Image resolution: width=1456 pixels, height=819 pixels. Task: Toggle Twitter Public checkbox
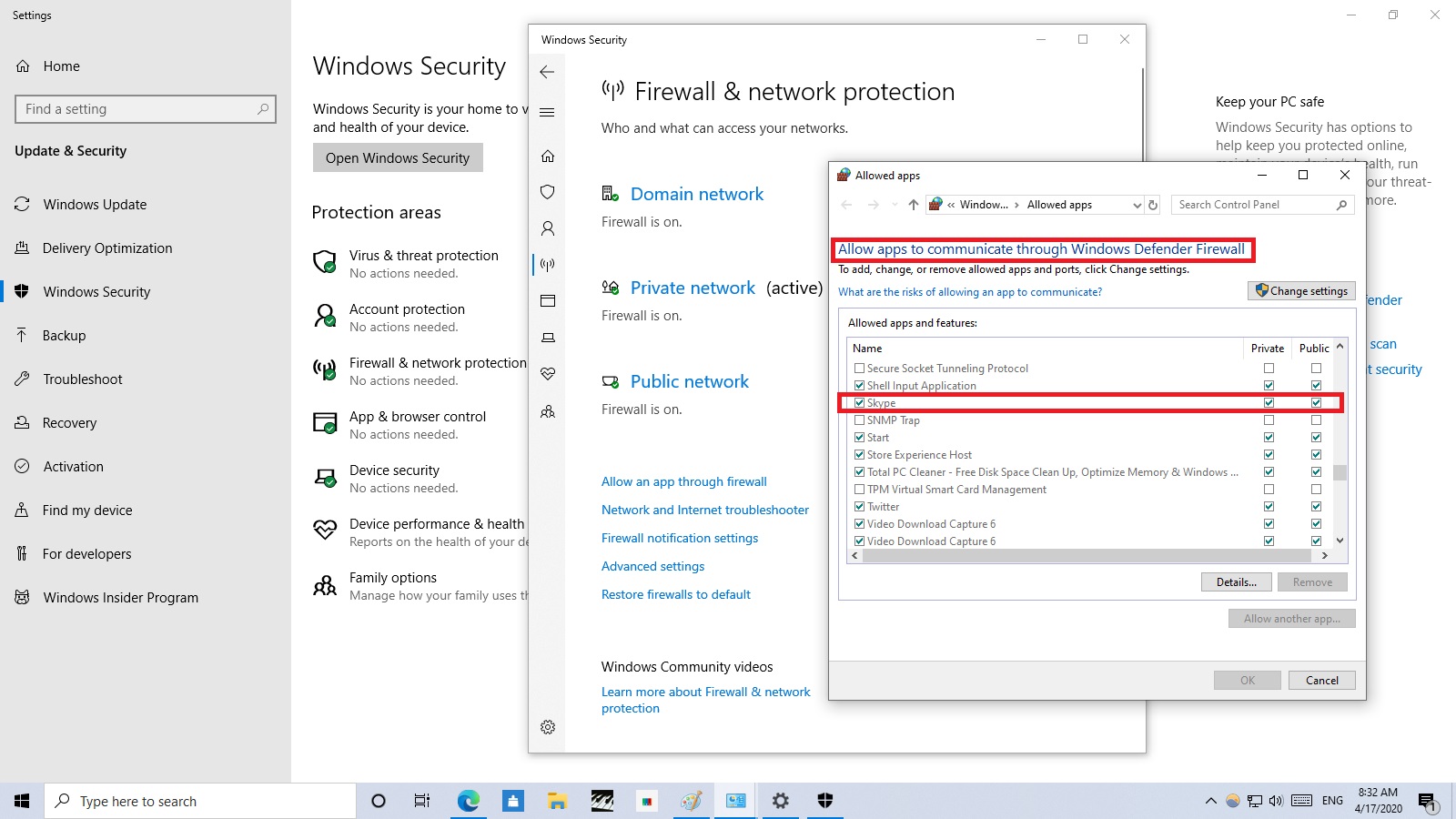coord(1316,507)
